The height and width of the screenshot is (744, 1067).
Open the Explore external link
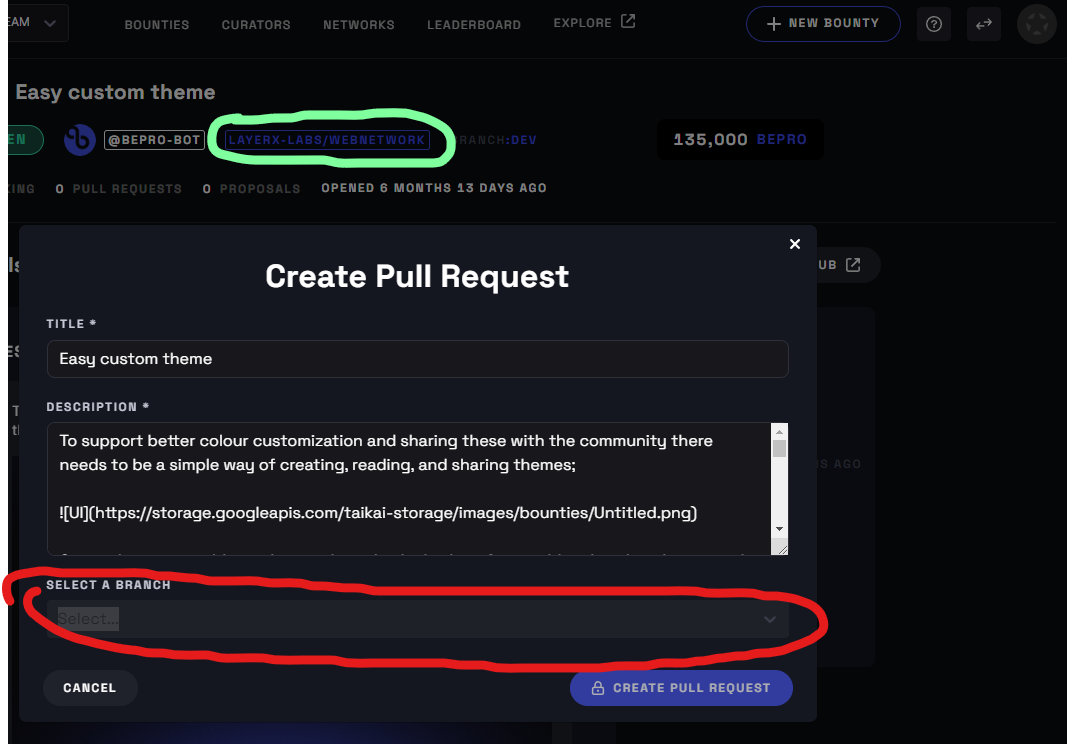(594, 22)
